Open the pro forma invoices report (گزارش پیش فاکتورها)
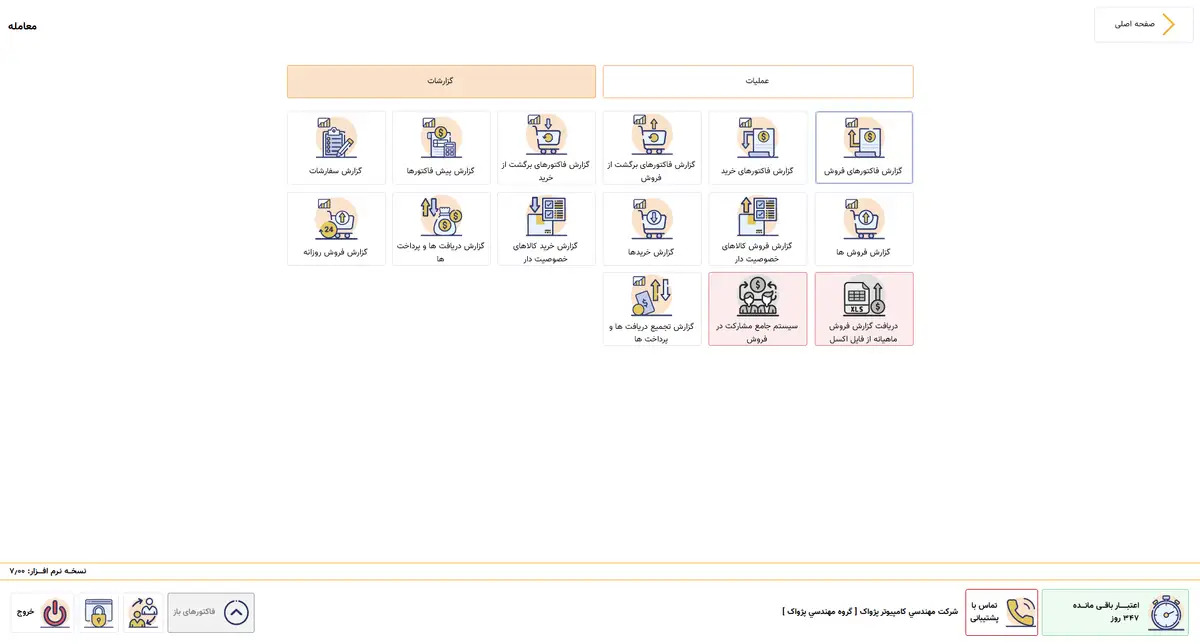1200x644 pixels. pos(441,147)
